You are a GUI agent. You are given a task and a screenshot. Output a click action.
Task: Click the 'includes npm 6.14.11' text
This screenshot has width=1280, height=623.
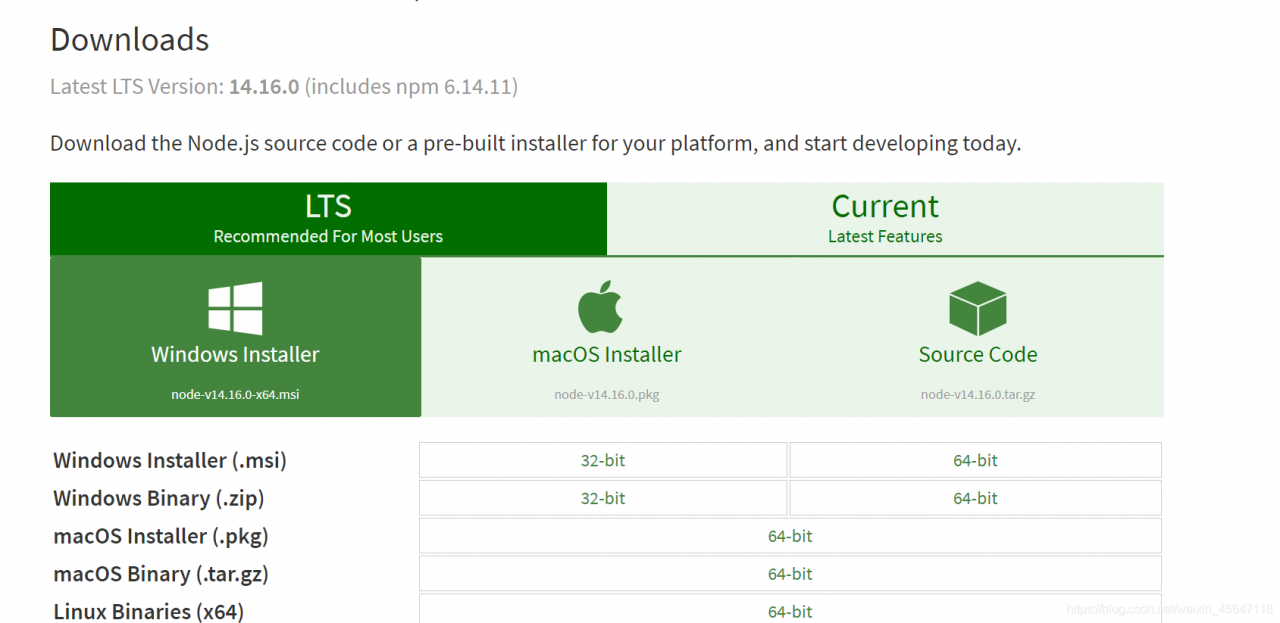click(411, 87)
